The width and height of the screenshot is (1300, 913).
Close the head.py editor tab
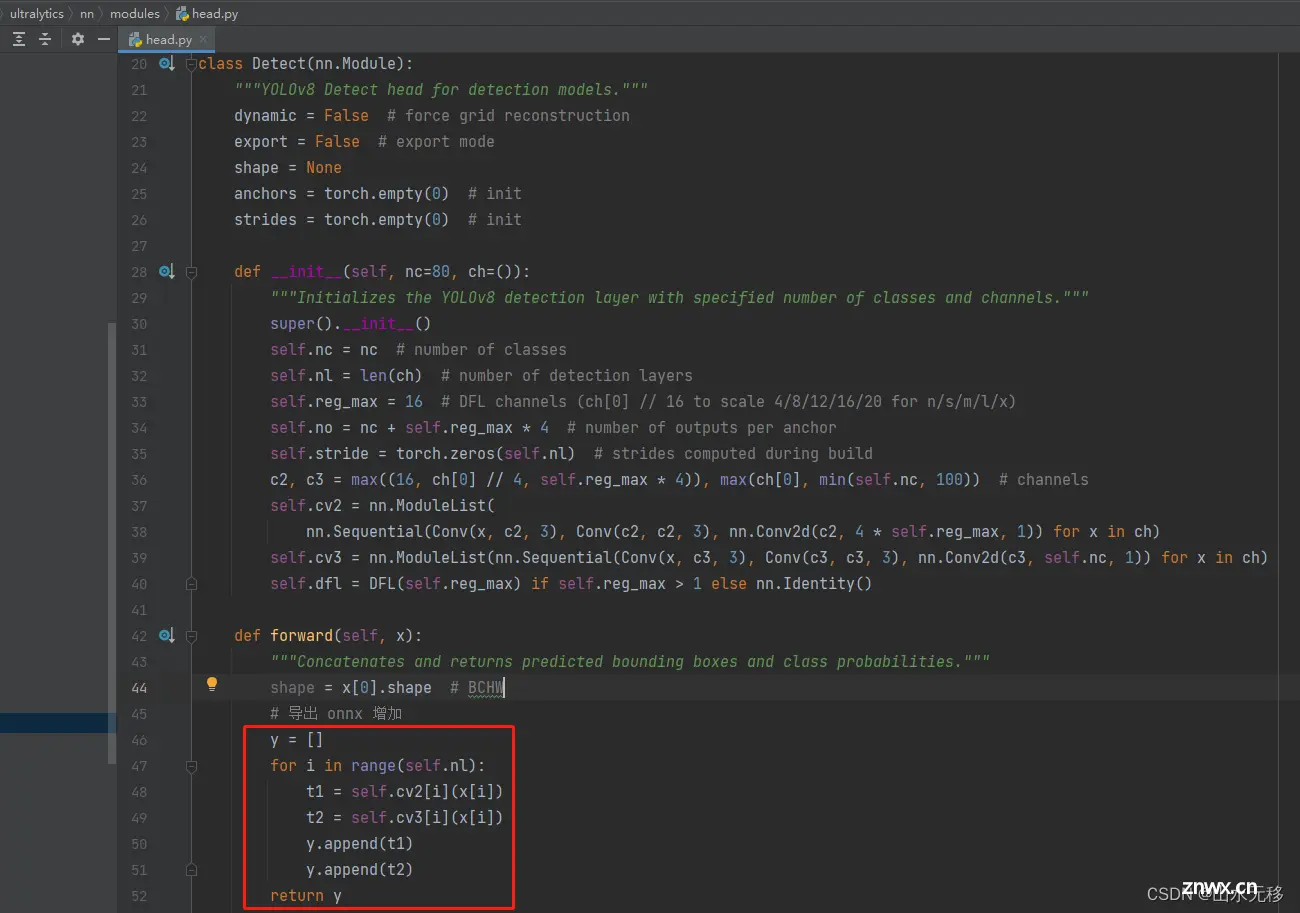[x=203, y=40]
